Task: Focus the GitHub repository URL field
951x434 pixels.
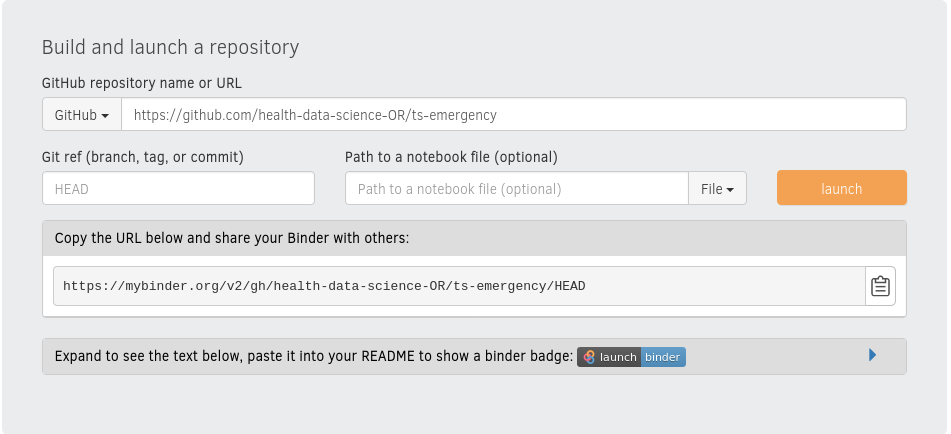Action: point(513,115)
